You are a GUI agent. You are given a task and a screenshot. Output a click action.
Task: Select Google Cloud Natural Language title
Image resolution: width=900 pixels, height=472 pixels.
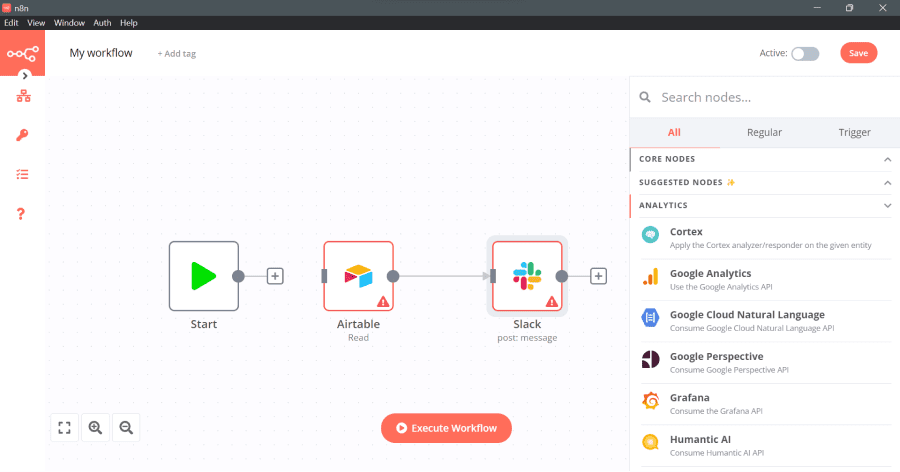(x=747, y=315)
